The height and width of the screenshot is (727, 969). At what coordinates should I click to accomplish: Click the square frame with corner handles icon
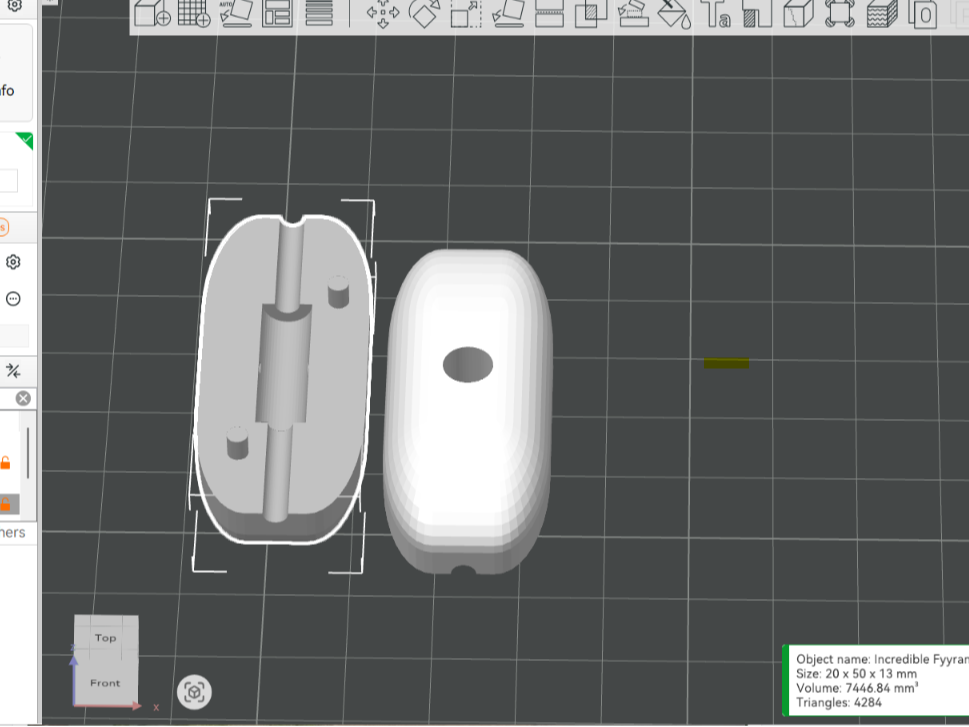840,14
